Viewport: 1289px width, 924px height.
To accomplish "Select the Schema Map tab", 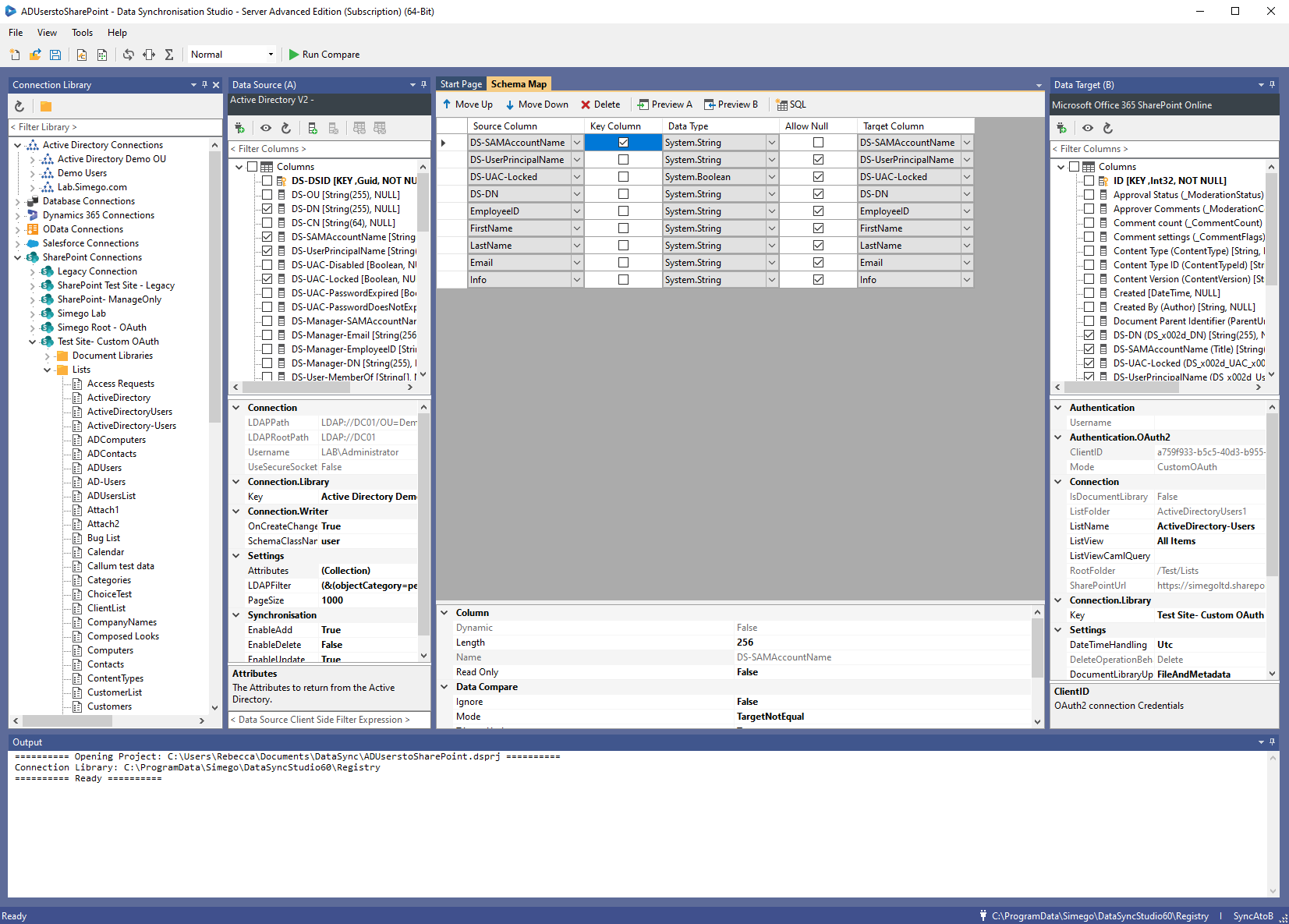I will coord(519,84).
